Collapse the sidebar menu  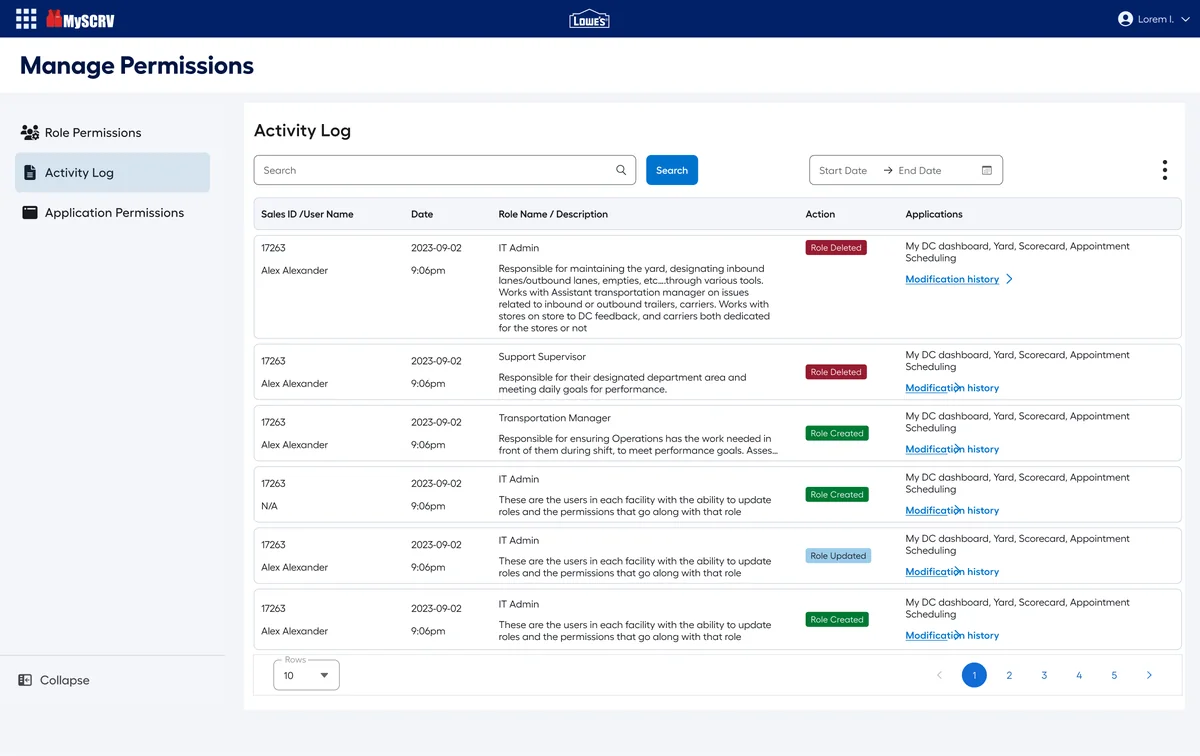pyautogui.click(x=54, y=680)
